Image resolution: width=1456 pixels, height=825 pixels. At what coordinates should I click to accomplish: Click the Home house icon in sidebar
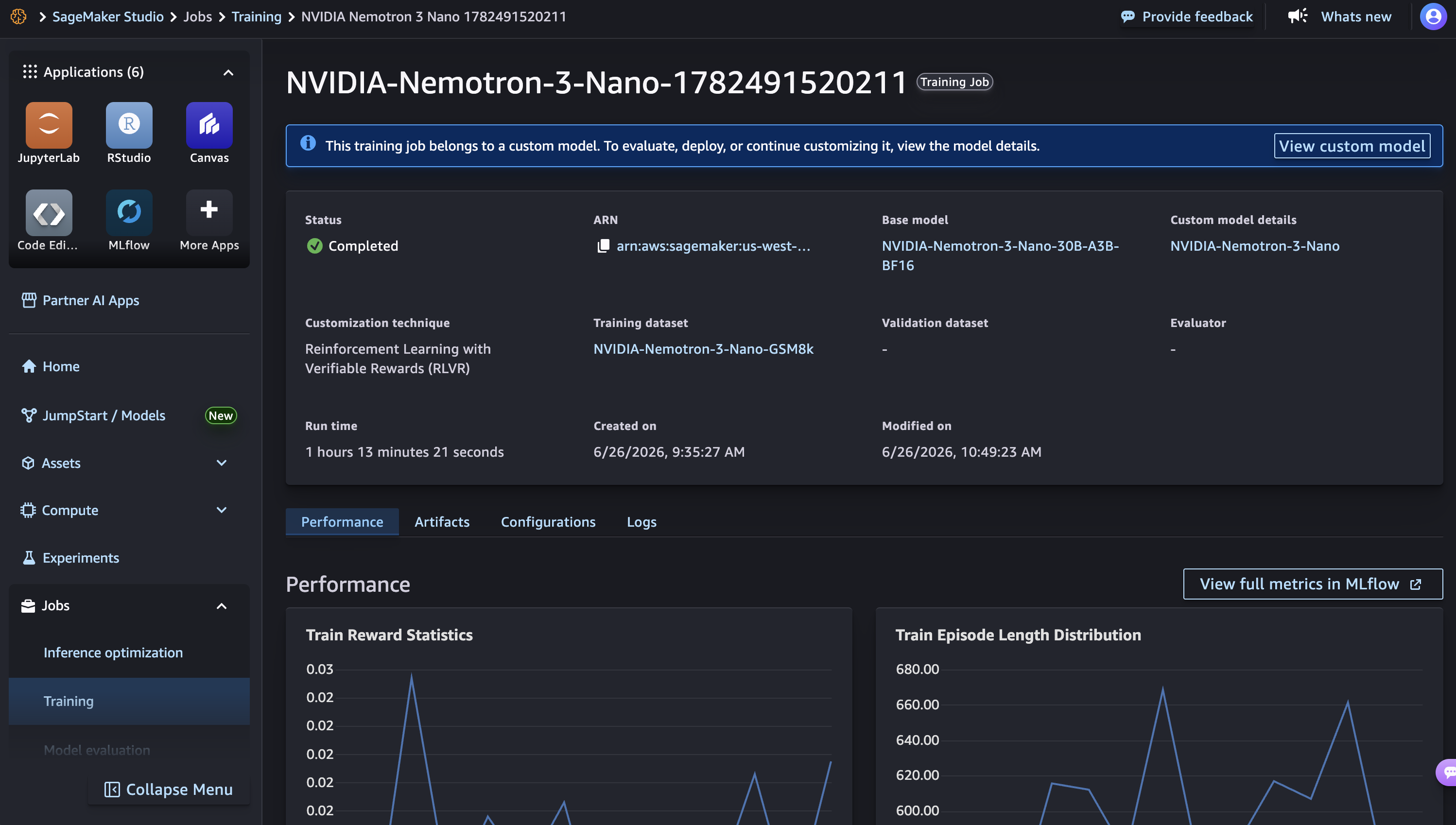point(29,367)
